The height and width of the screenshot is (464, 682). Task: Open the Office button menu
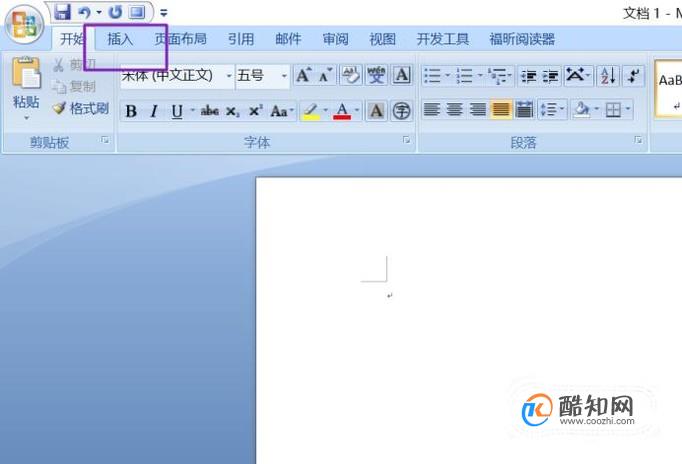point(24,24)
